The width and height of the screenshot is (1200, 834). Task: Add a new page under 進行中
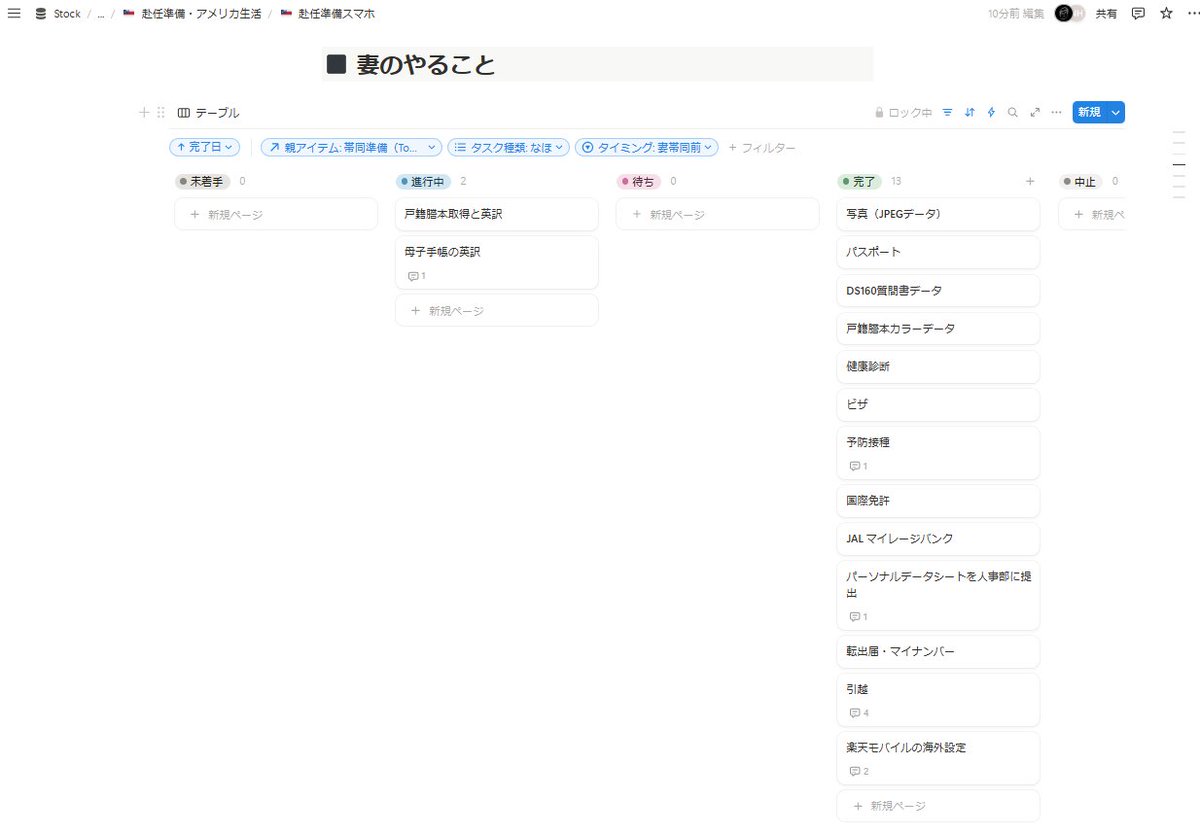(x=497, y=310)
